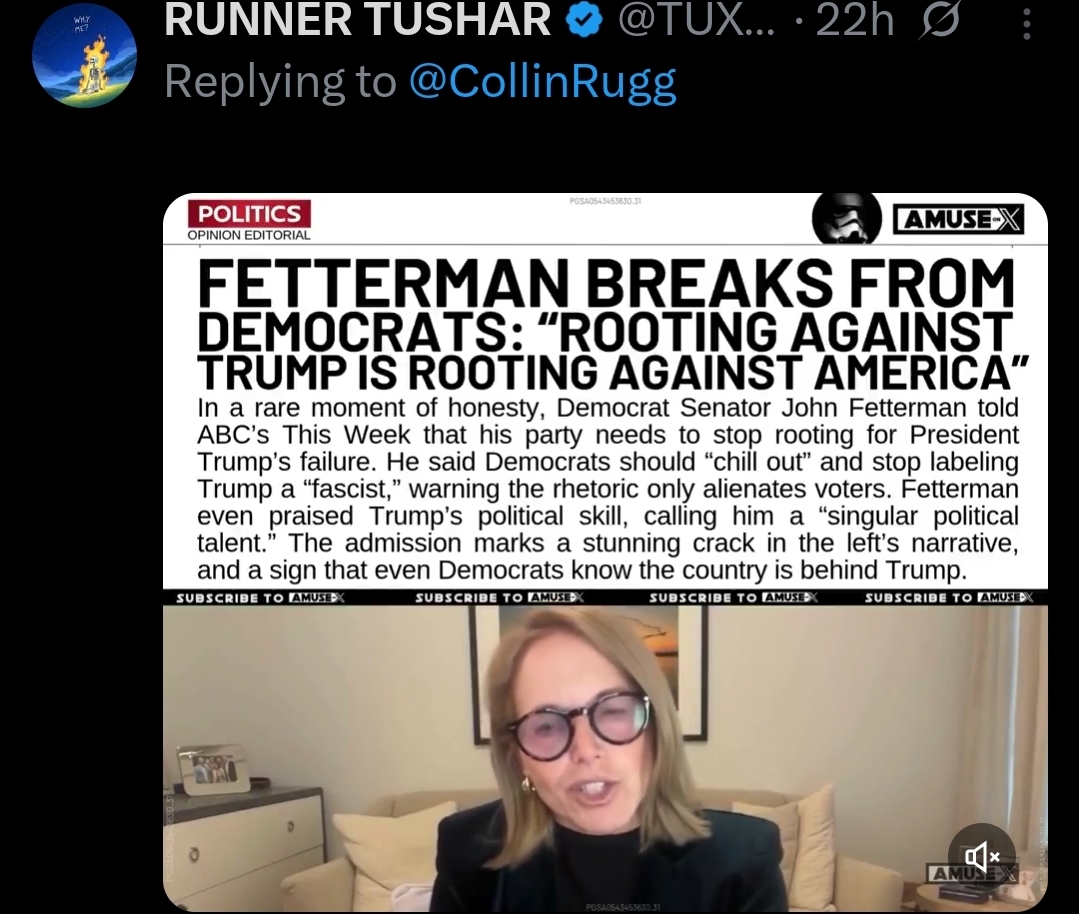
Task: Click the red POLITICS label
Action: (x=249, y=213)
